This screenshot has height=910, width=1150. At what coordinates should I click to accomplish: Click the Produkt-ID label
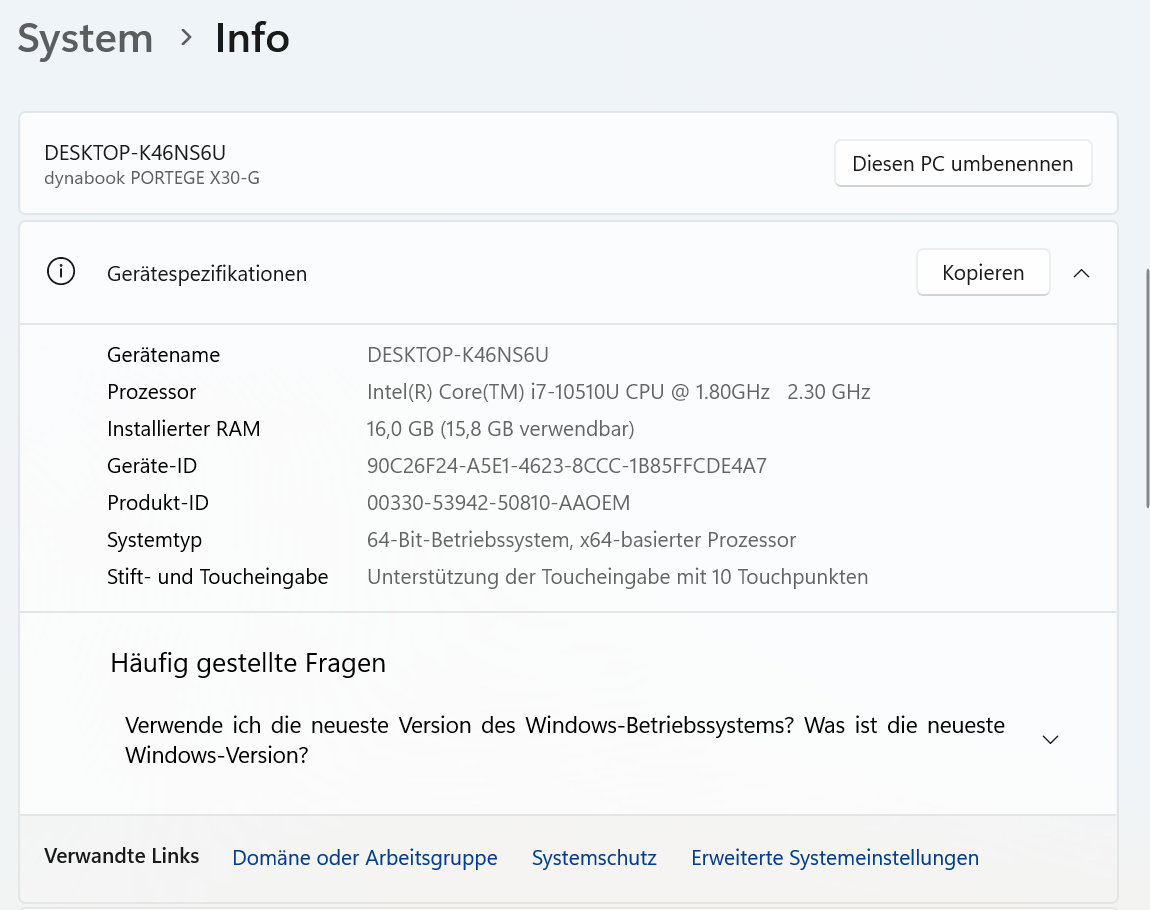pos(158,503)
